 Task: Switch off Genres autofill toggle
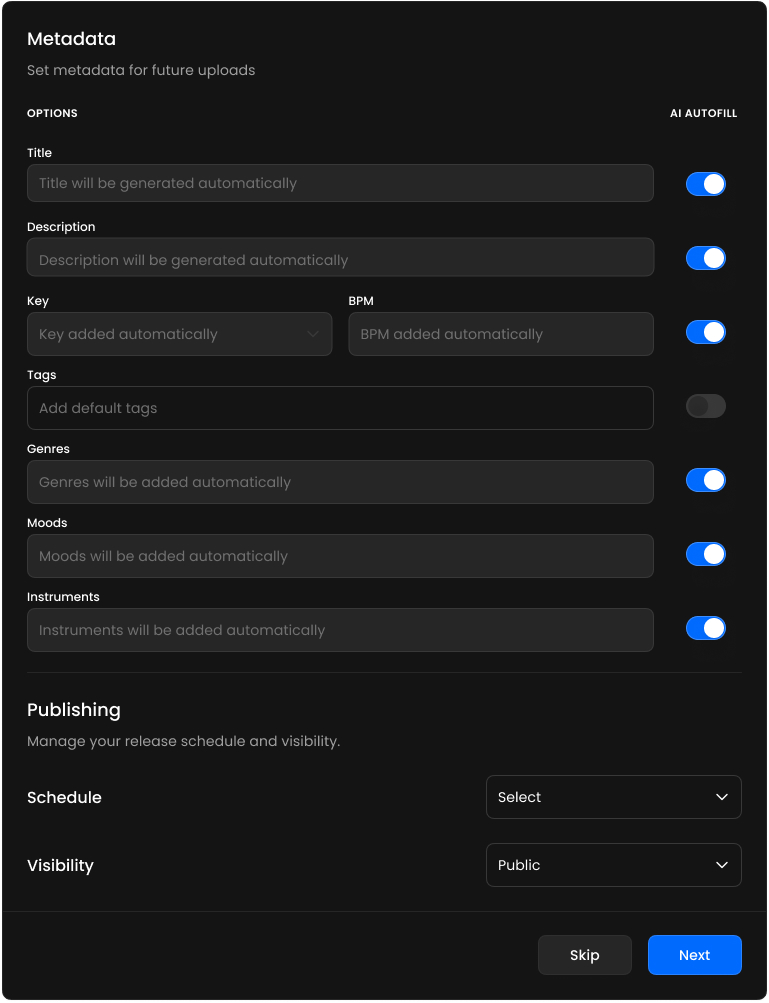click(x=705, y=480)
